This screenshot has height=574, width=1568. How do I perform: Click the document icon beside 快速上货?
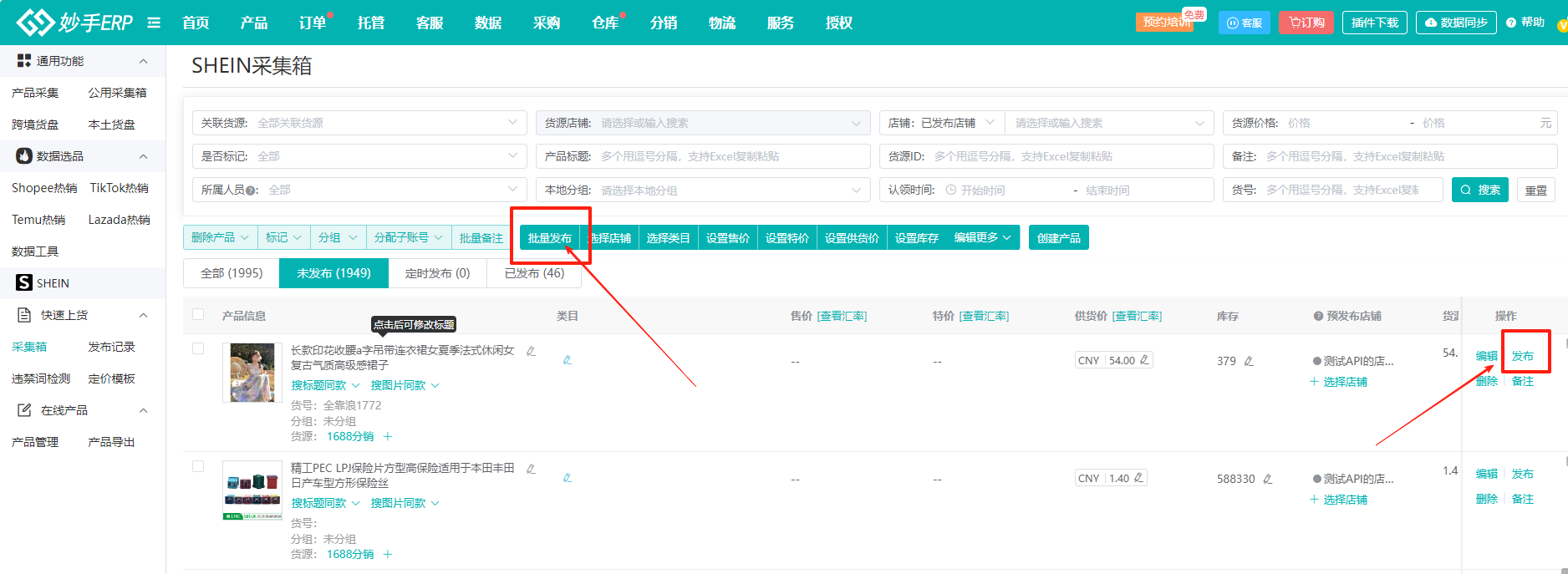(24, 315)
